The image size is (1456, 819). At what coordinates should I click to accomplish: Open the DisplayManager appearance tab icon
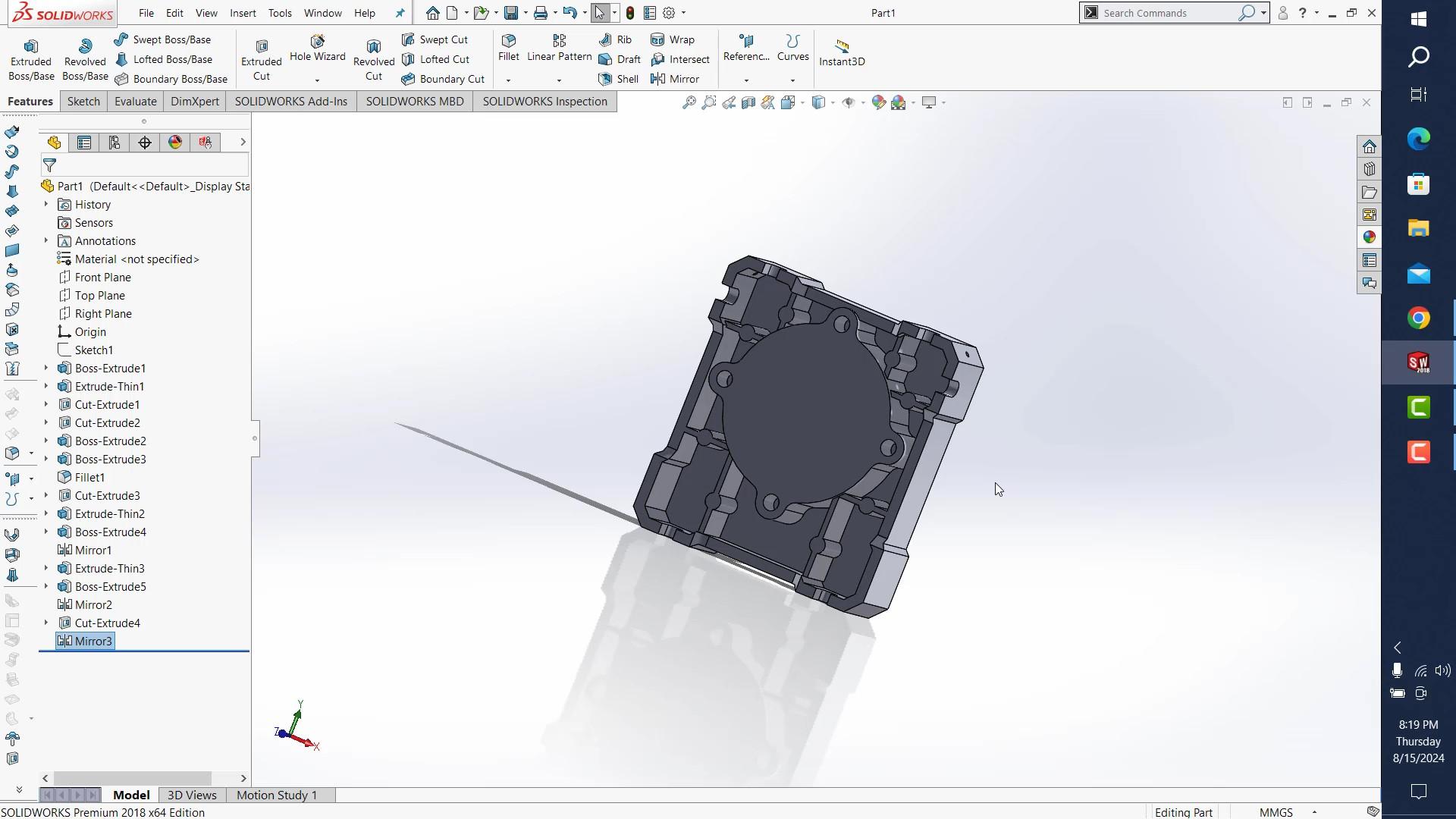pyautogui.click(x=175, y=143)
